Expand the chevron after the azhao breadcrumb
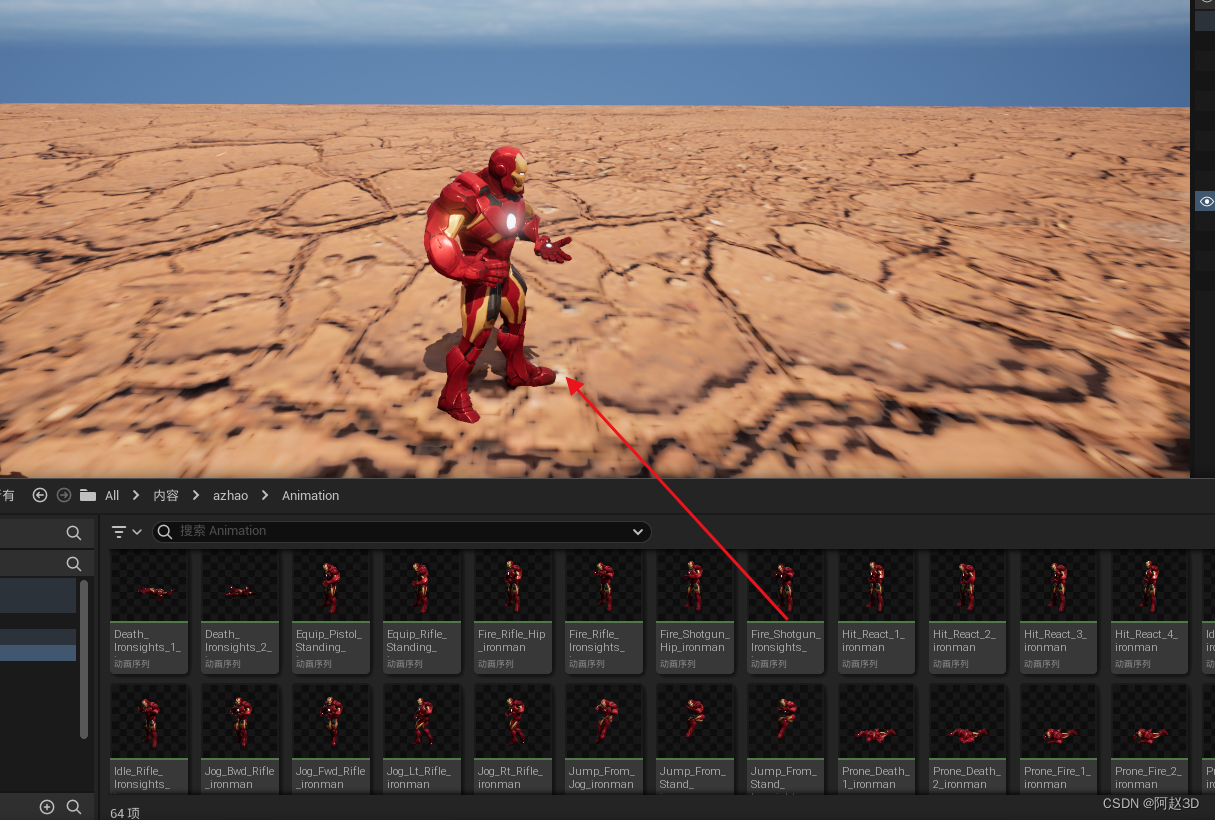Viewport: 1215px width, 820px height. [265, 495]
